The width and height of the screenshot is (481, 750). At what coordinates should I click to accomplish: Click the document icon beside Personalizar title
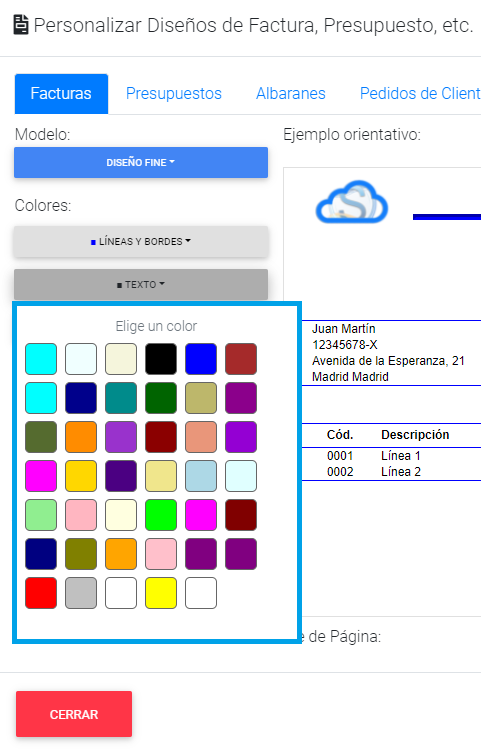tap(21, 25)
